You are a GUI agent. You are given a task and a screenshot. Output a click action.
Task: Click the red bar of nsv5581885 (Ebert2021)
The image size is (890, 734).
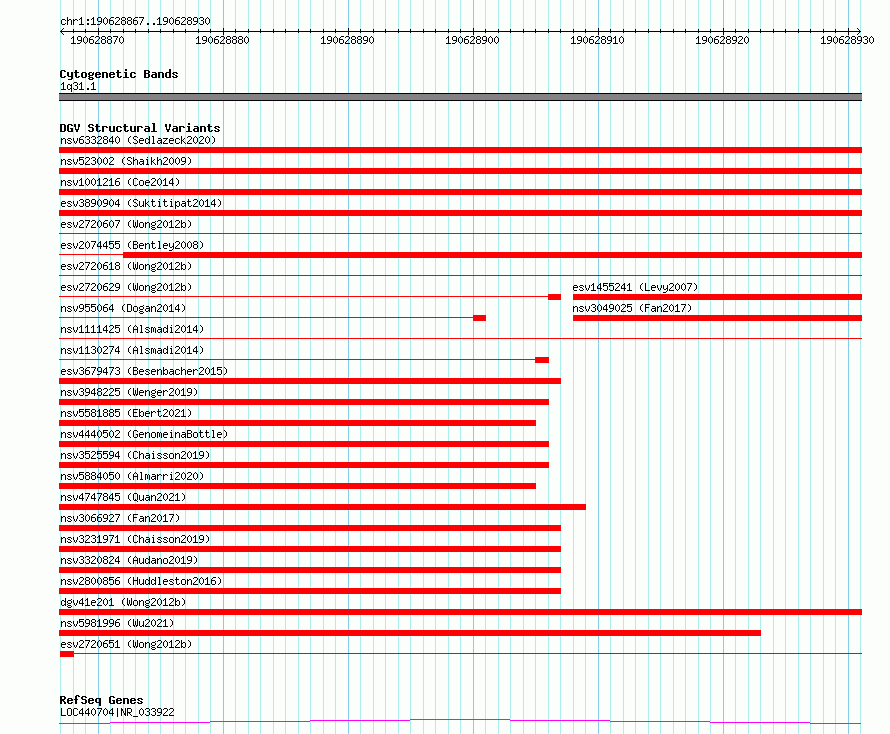pyautogui.click(x=297, y=423)
